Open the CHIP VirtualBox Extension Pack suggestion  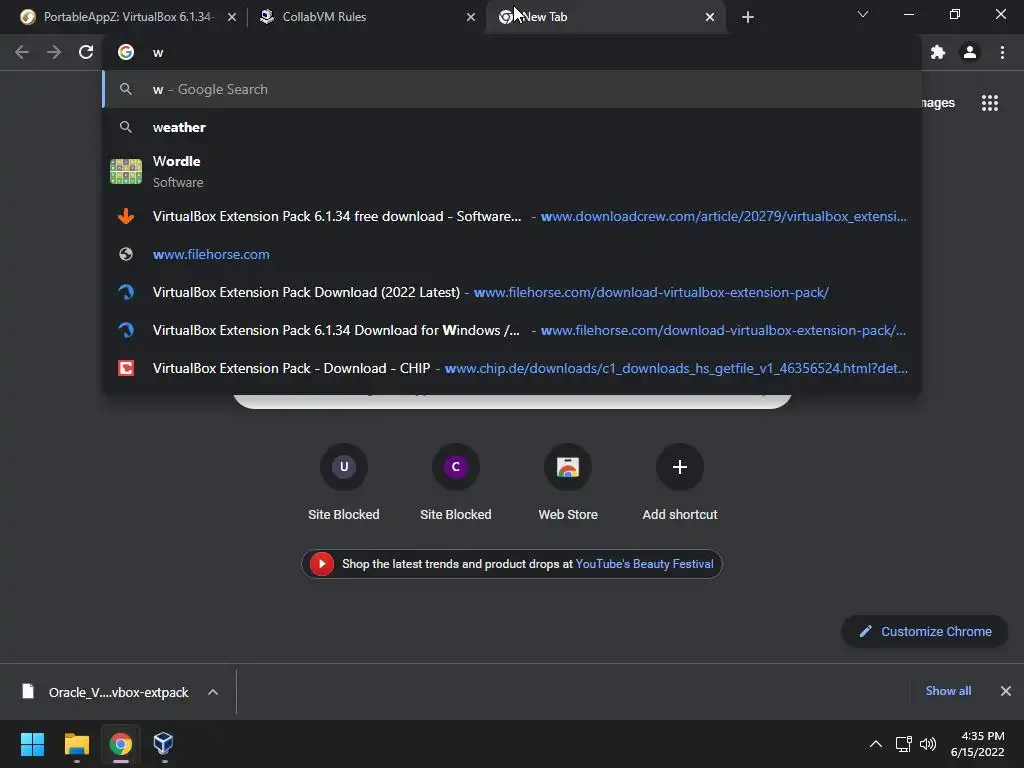(512, 368)
